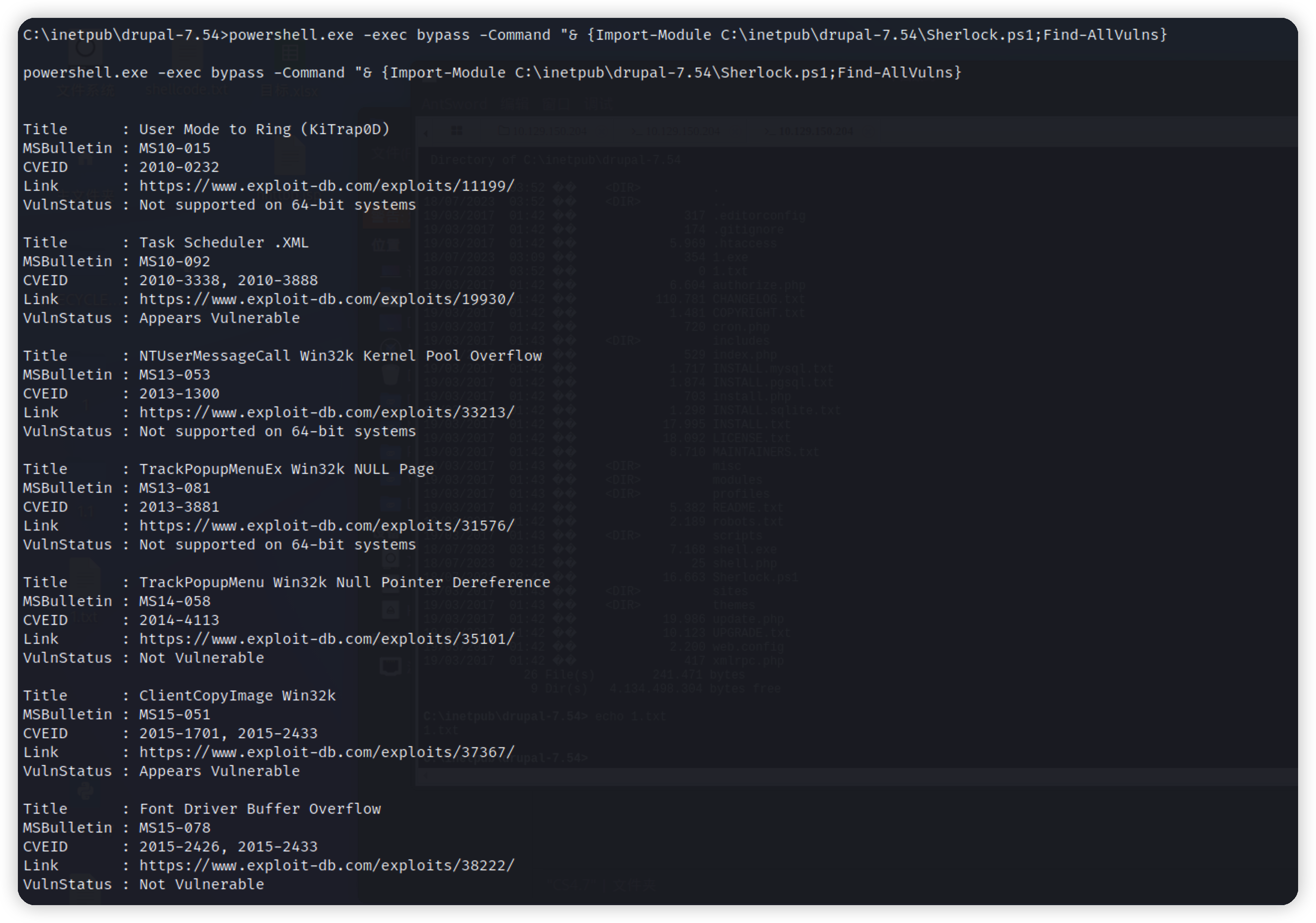Click the NTUserMessageCall Win32k Kernel Pool Overflow title
The height and width of the screenshot is (923, 1316).
pyautogui.click(x=340, y=356)
